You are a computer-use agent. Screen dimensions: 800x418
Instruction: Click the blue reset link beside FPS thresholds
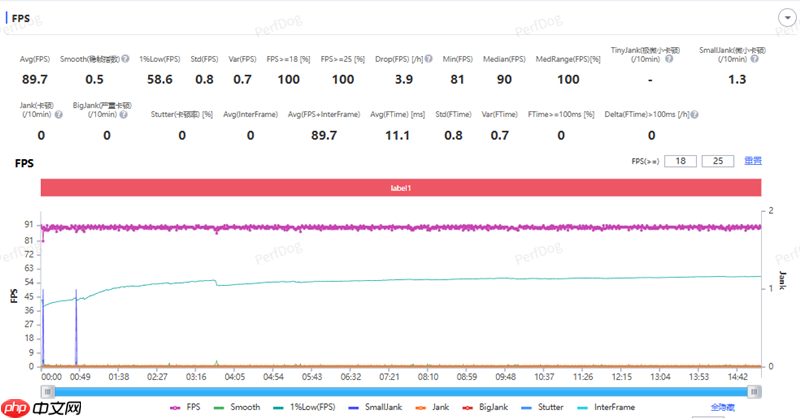pyautogui.click(x=753, y=160)
